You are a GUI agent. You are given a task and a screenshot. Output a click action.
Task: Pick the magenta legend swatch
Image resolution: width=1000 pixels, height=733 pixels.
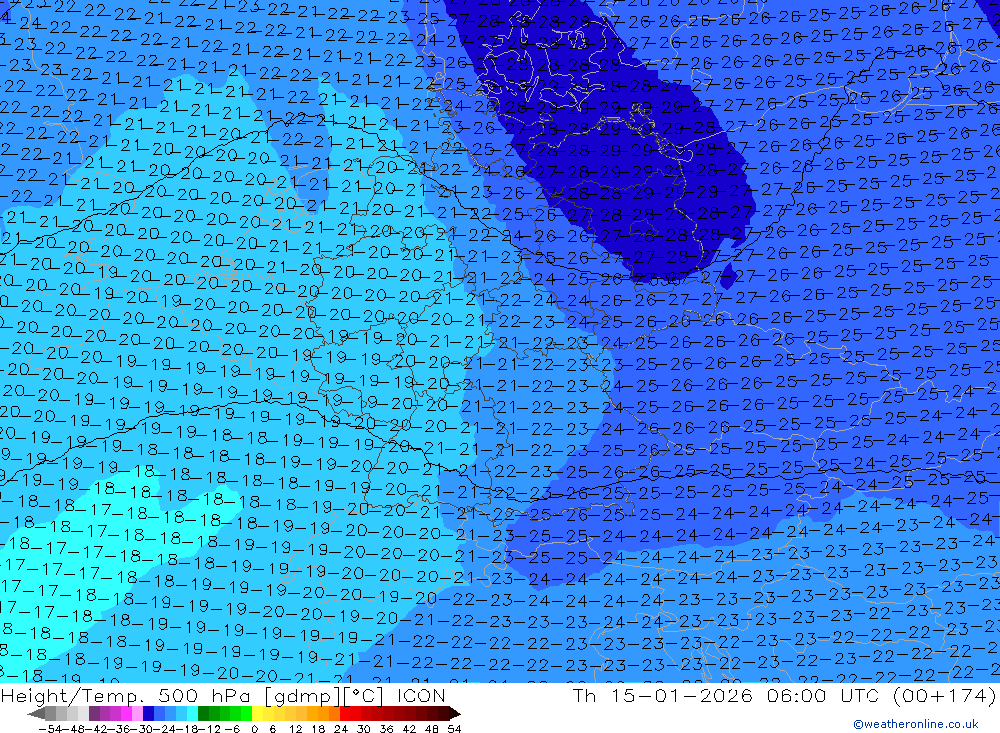click(x=127, y=713)
